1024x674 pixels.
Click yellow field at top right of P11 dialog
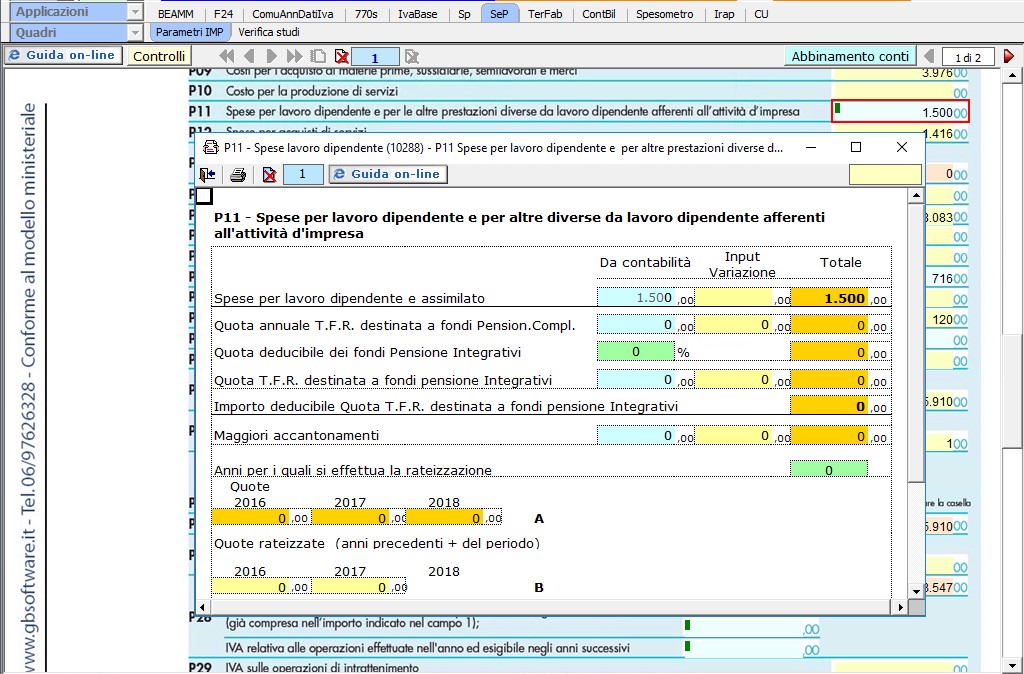tap(885, 174)
